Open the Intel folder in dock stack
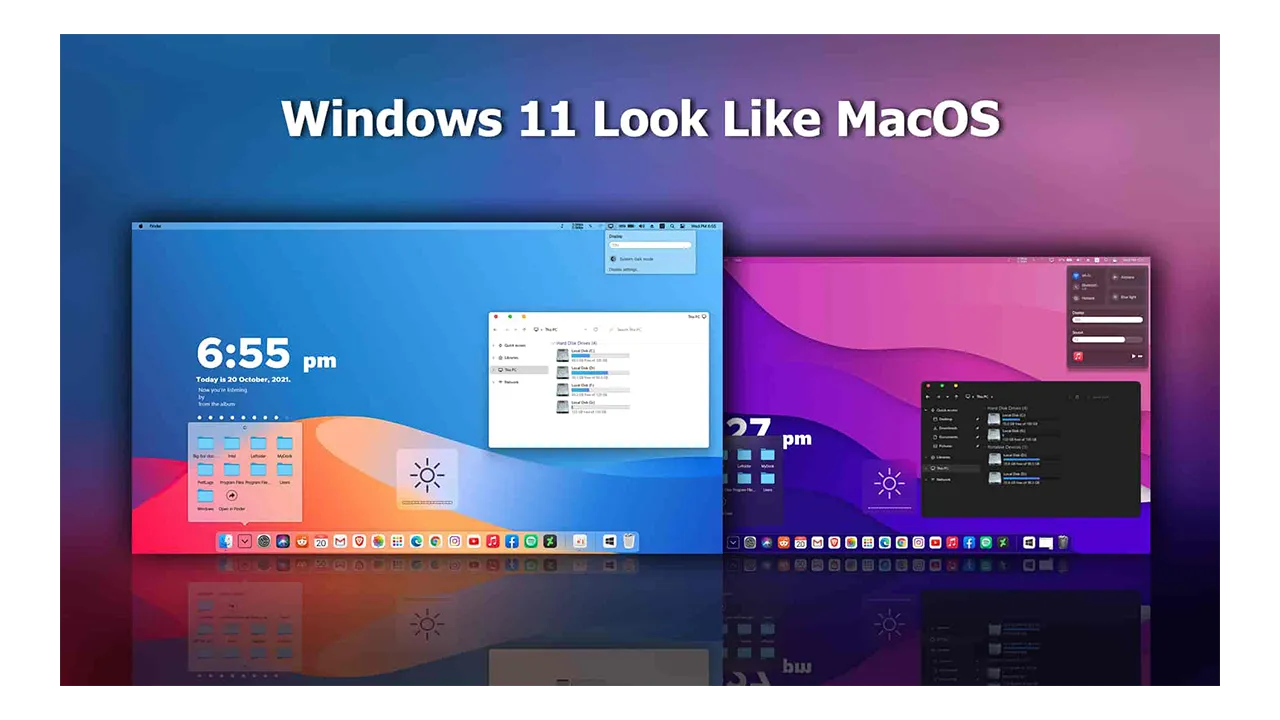The width and height of the screenshot is (1280, 720). point(232,446)
